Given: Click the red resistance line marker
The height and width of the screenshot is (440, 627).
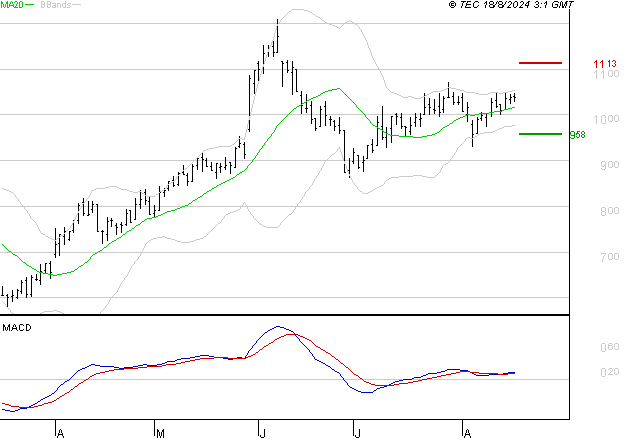Looking at the screenshot, I should 540,63.
